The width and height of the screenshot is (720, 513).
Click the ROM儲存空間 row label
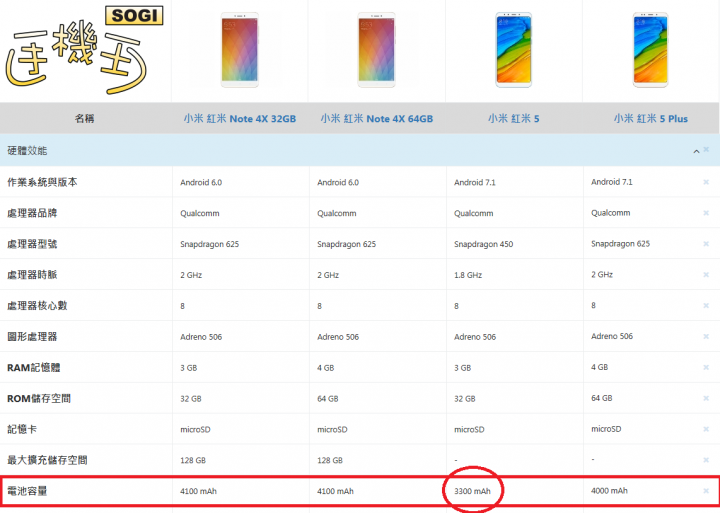point(39,398)
